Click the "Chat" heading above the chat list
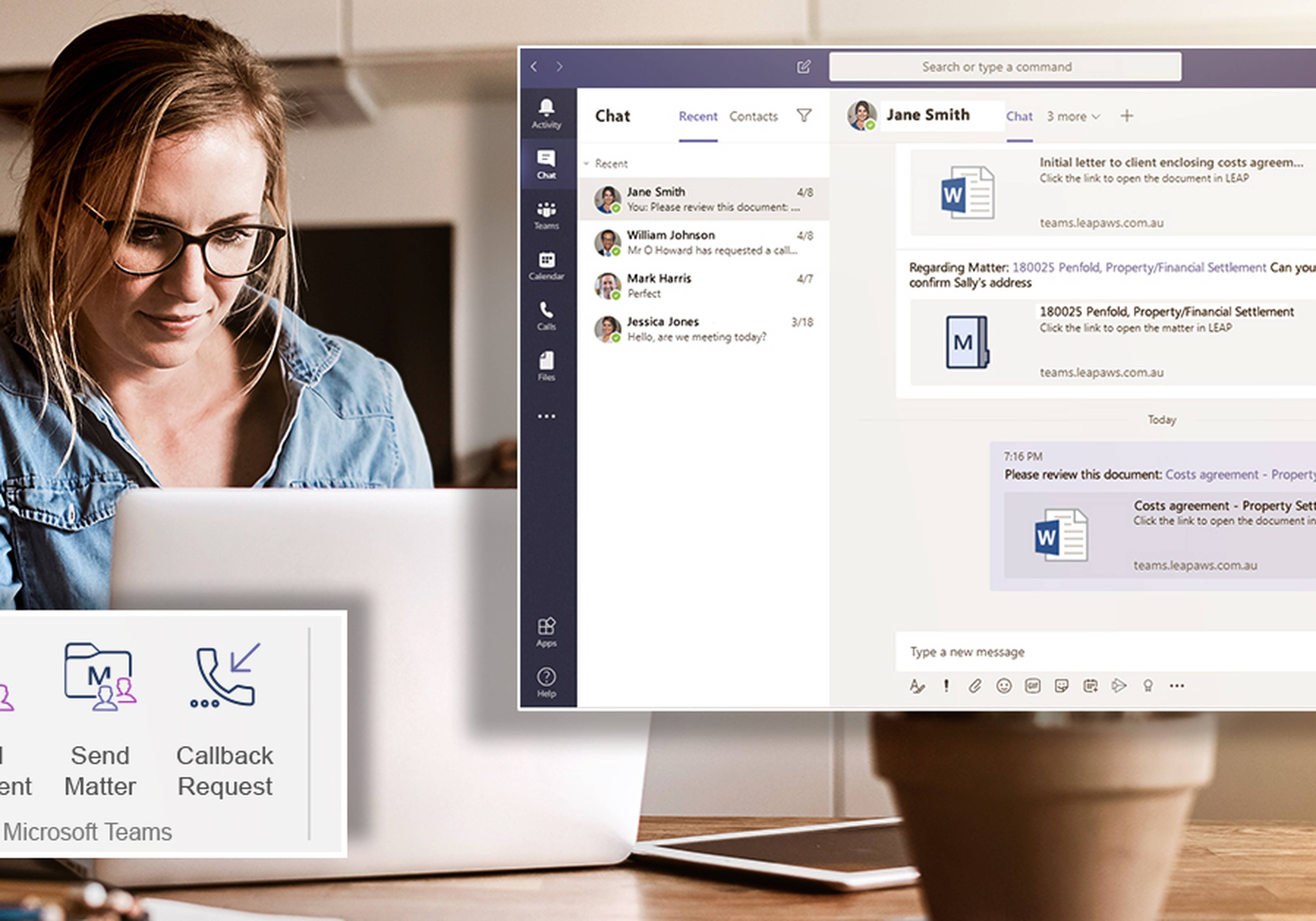This screenshot has height=921, width=1316. tap(613, 116)
